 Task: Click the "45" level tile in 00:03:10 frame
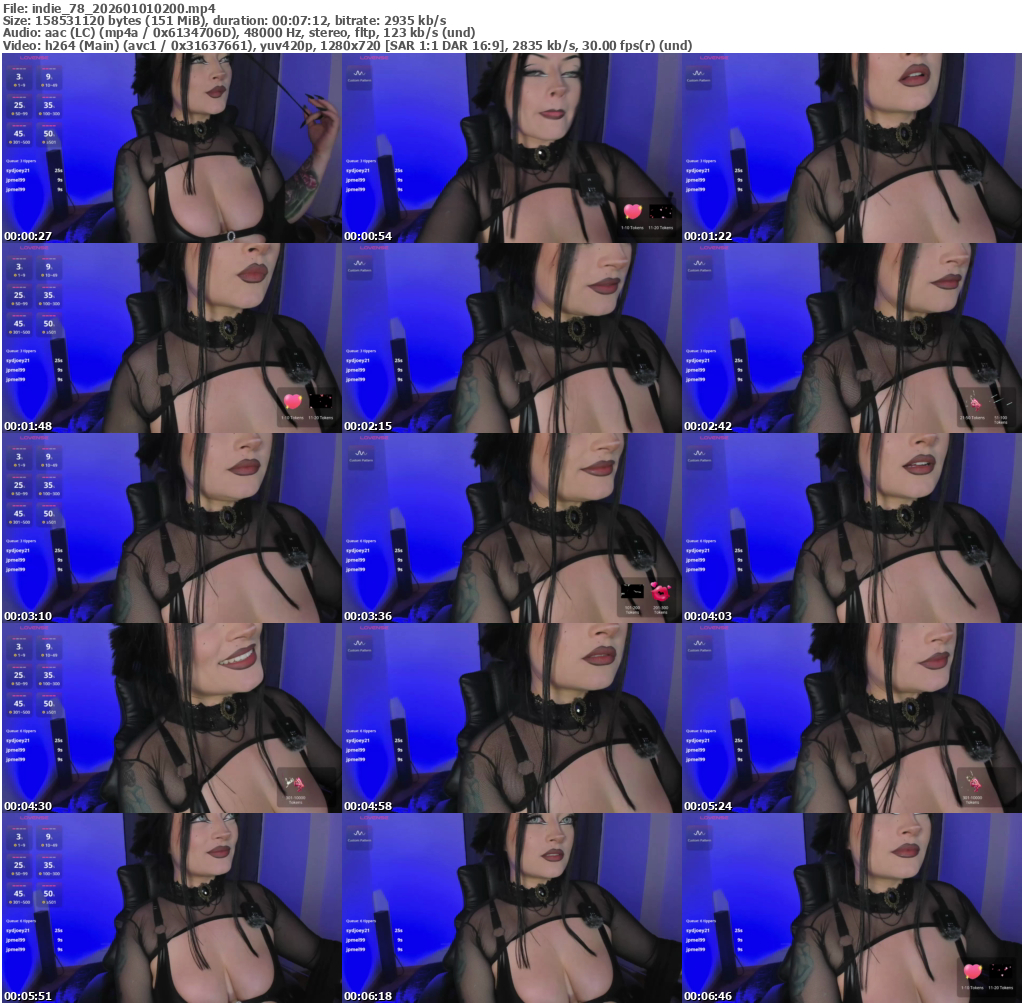pos(20,515)
